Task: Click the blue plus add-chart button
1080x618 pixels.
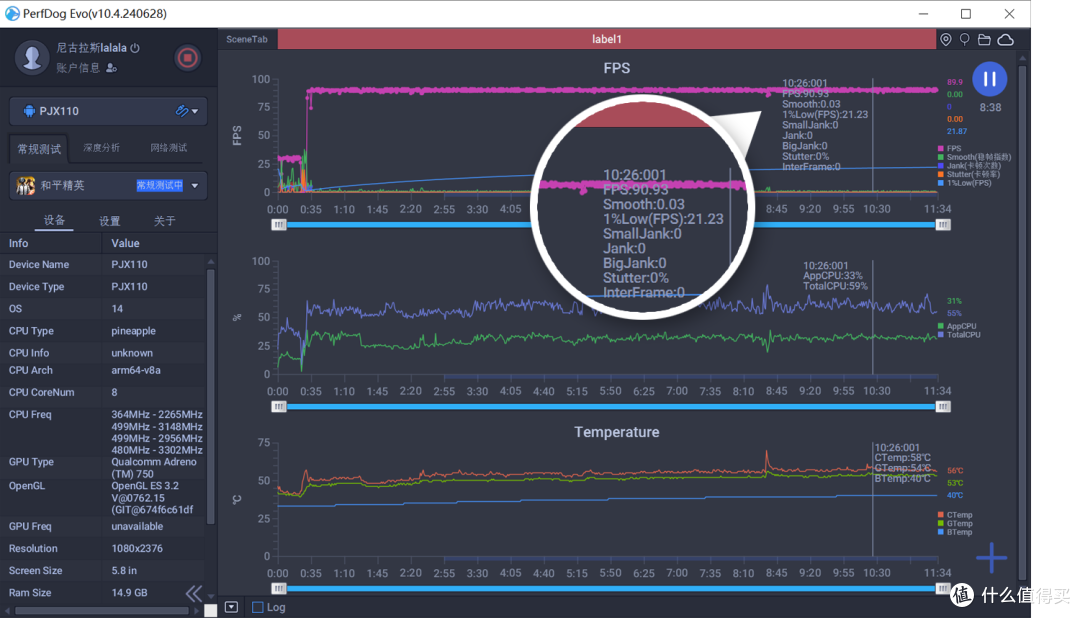Action: click(x=991, y=558)
